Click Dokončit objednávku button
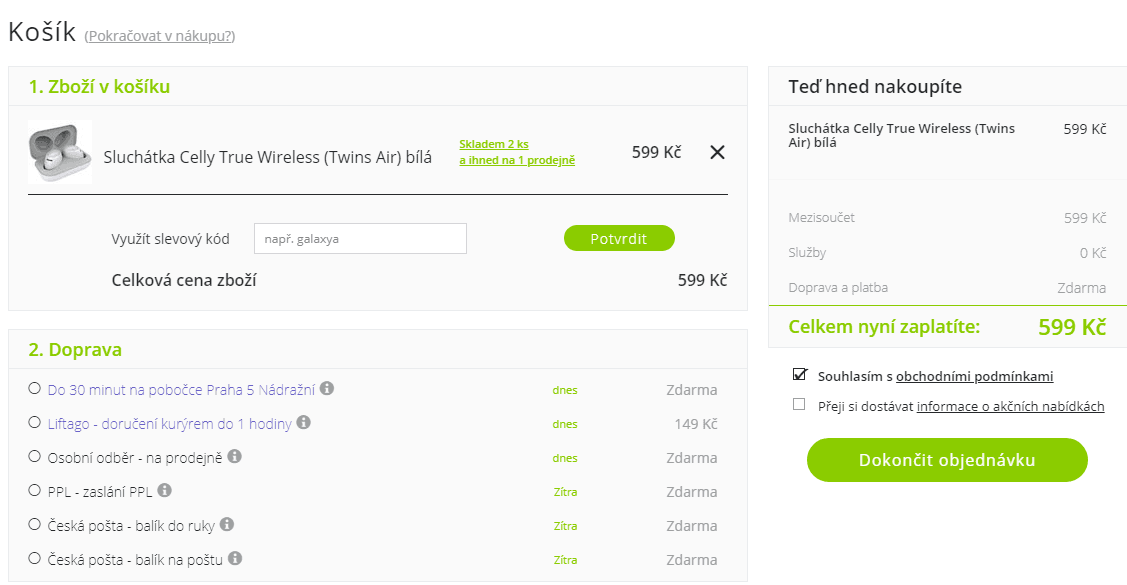 tap(947, 460)
